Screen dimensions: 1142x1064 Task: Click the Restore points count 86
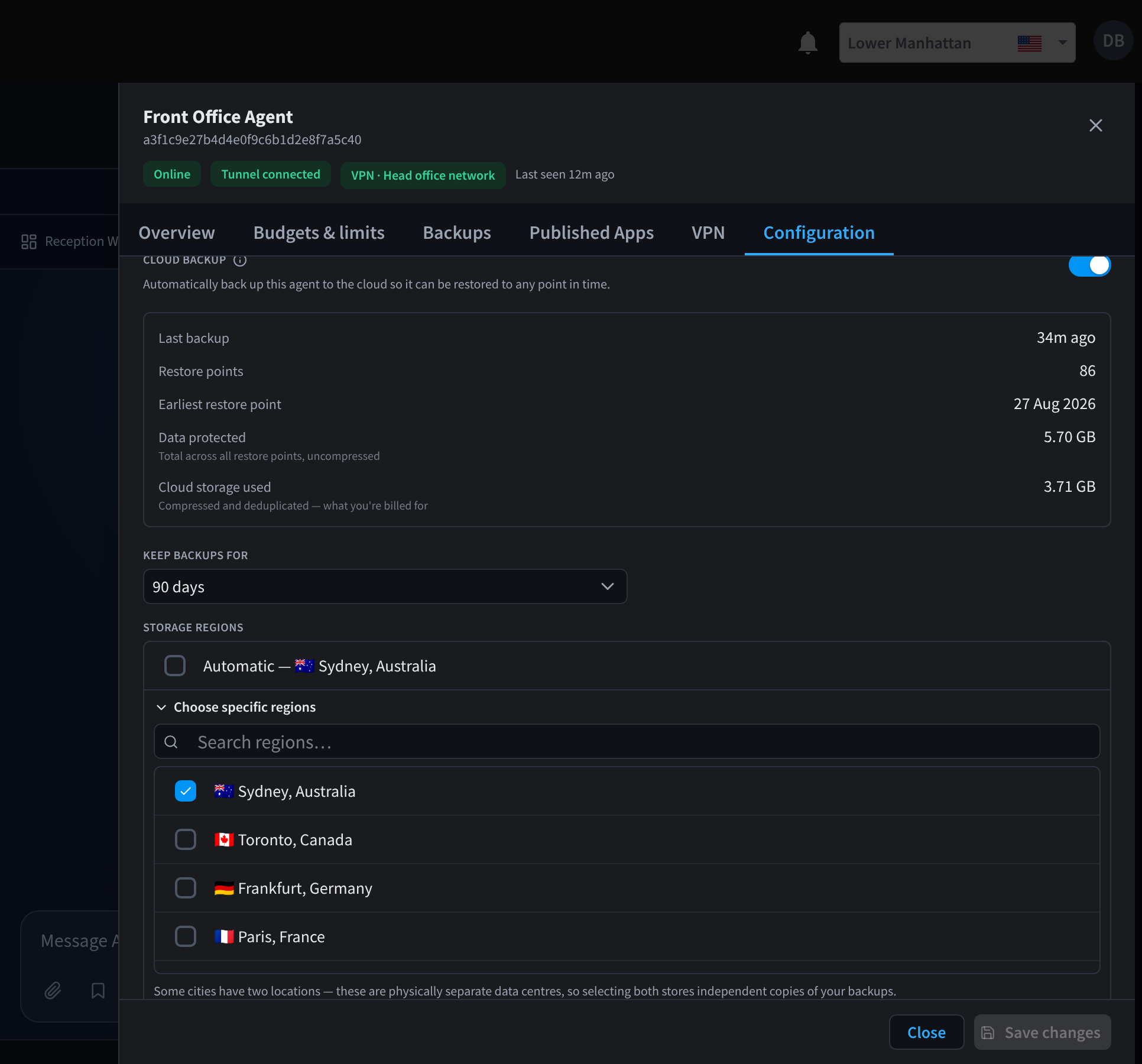[1088, 371]
